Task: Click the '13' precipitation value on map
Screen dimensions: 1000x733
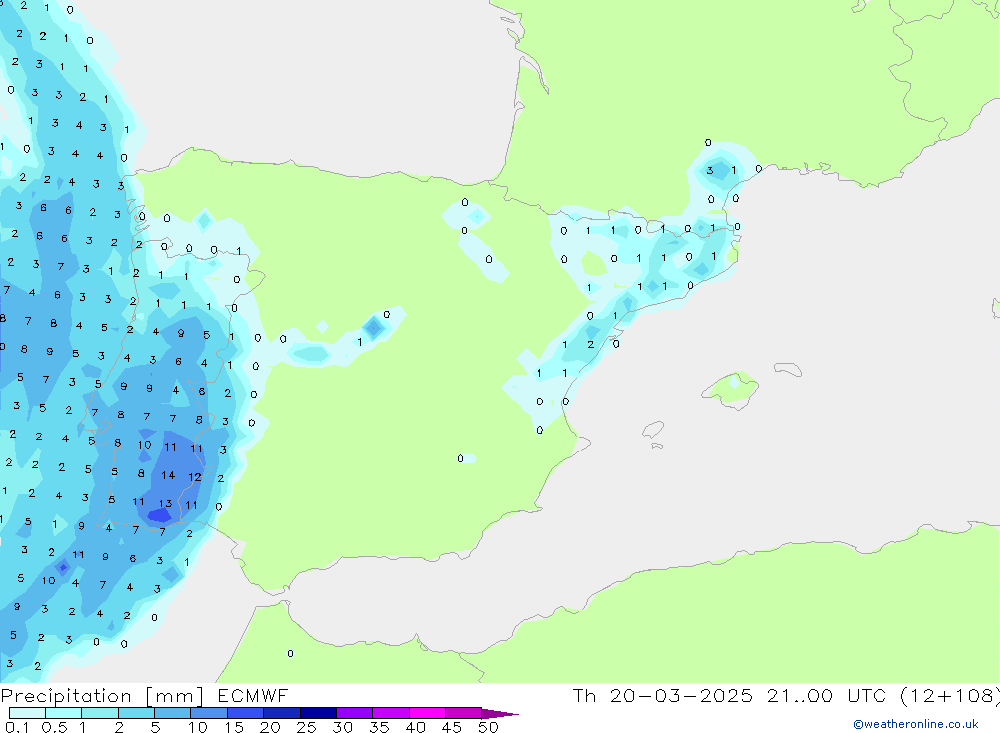Action: tap(165, 503)
